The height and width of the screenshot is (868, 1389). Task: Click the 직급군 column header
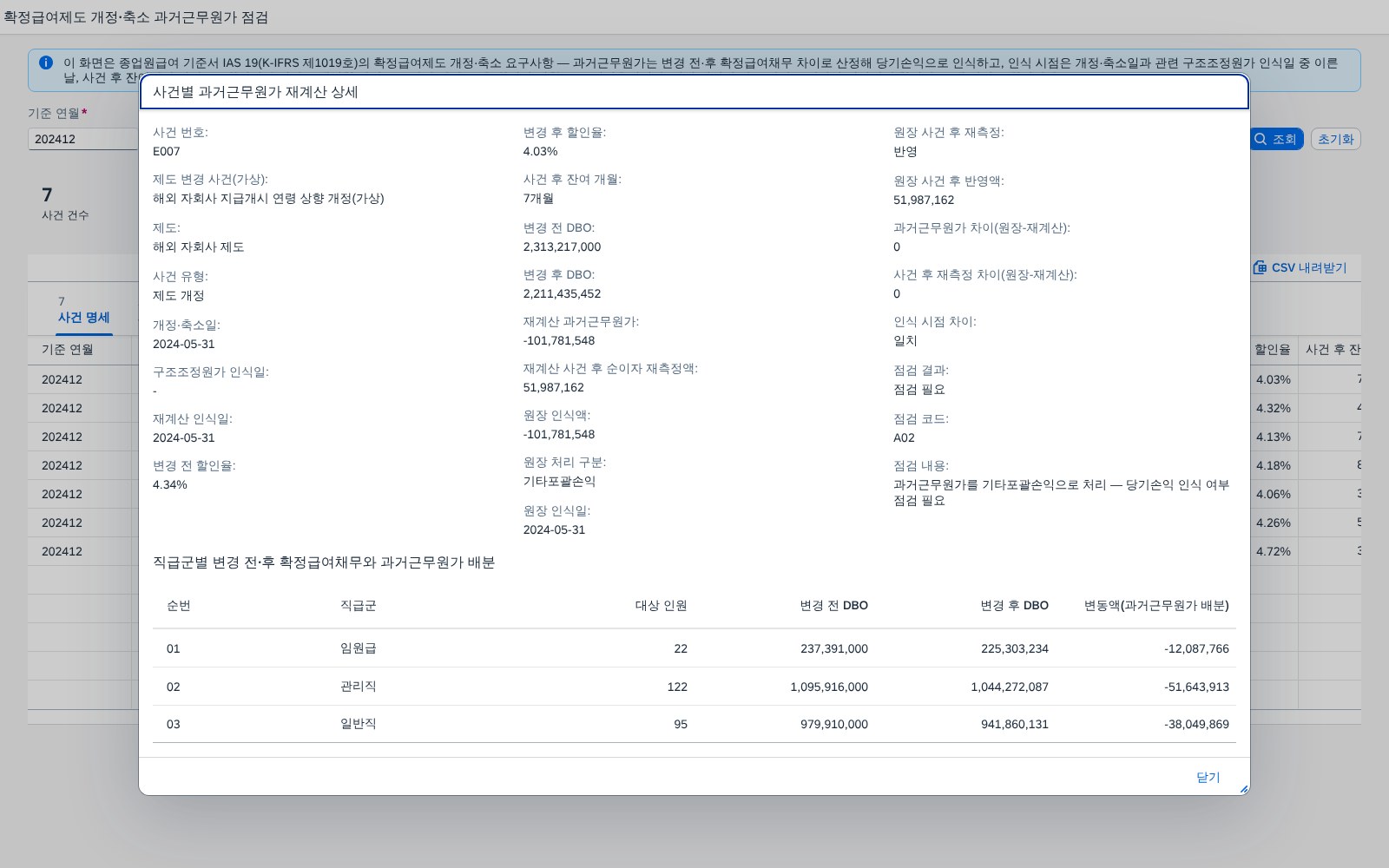point(358,605)
